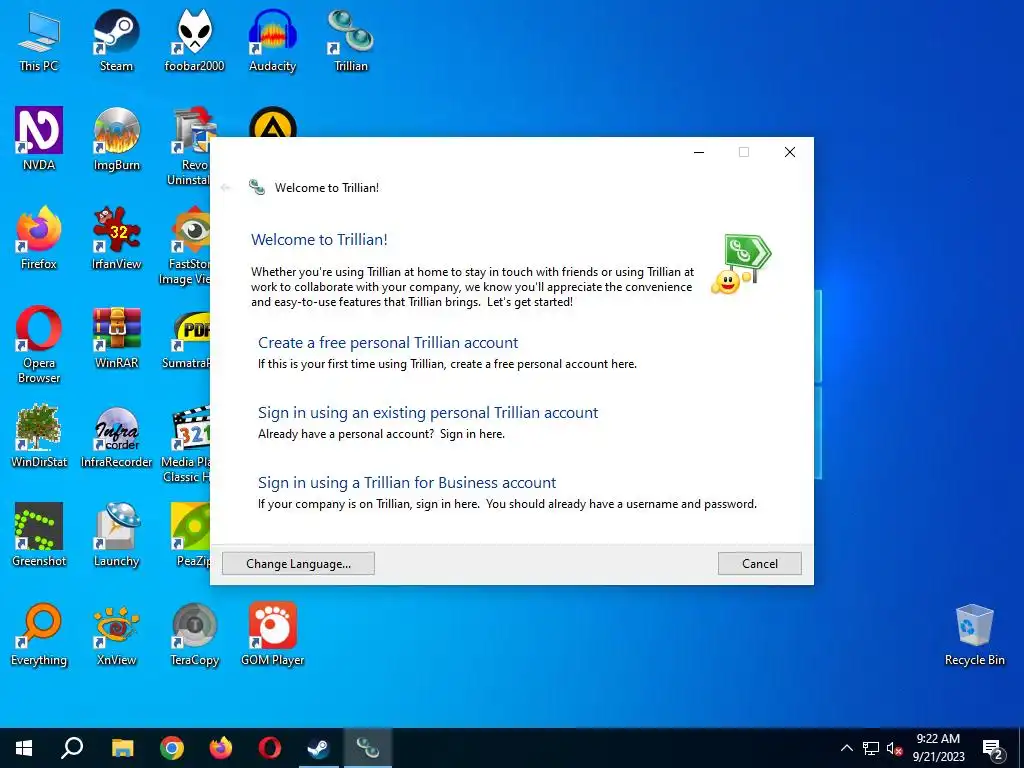Go back with the wizard back arrow
The image size is (1024, 768).
click(x=226, y=187)
